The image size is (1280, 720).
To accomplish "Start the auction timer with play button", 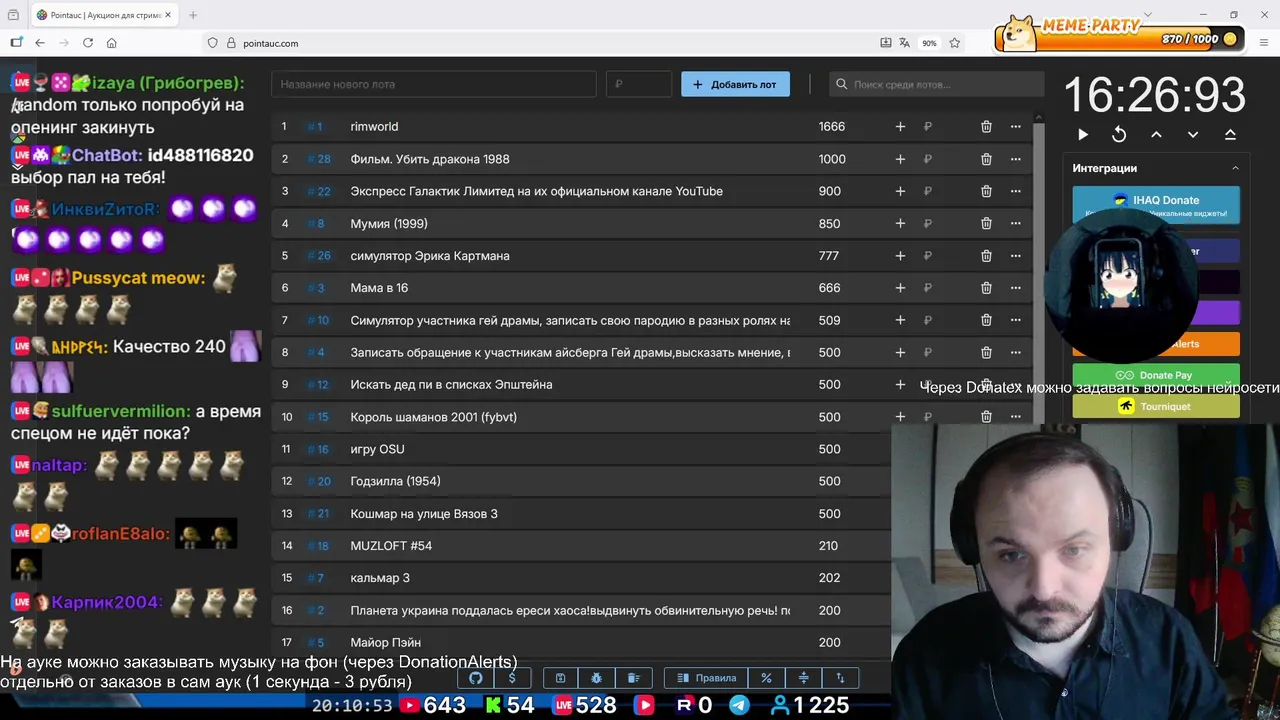I will [x=1083, y=134].
